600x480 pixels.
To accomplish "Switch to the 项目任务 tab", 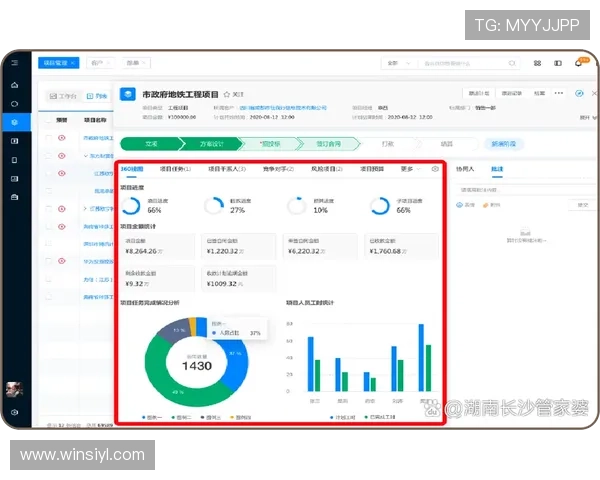I will click(x=179, y=169).
